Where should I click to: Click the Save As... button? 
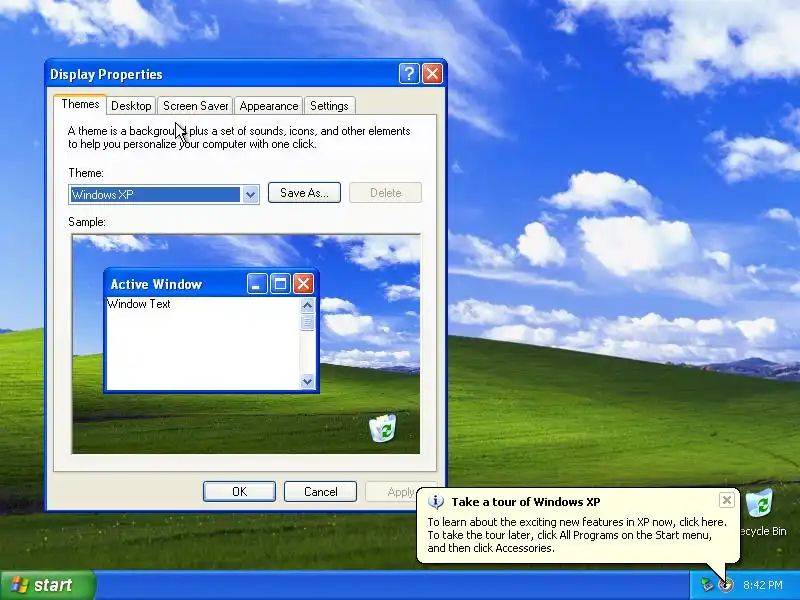tap(304, 193)
